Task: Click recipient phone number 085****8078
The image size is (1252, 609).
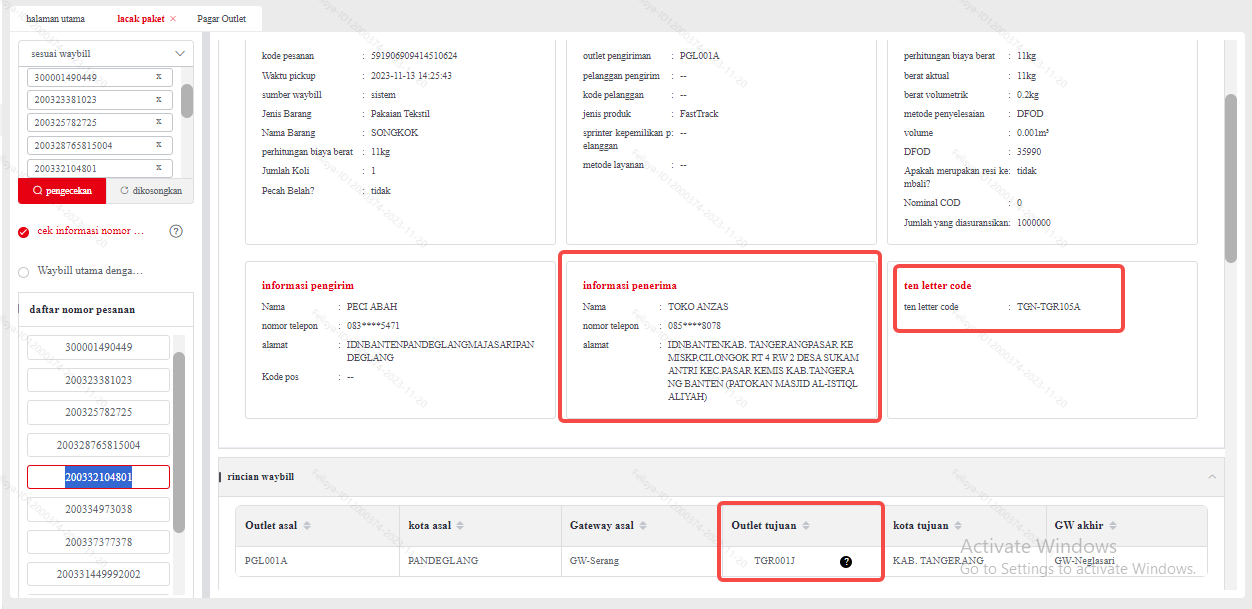Action: tap(694, 326)
